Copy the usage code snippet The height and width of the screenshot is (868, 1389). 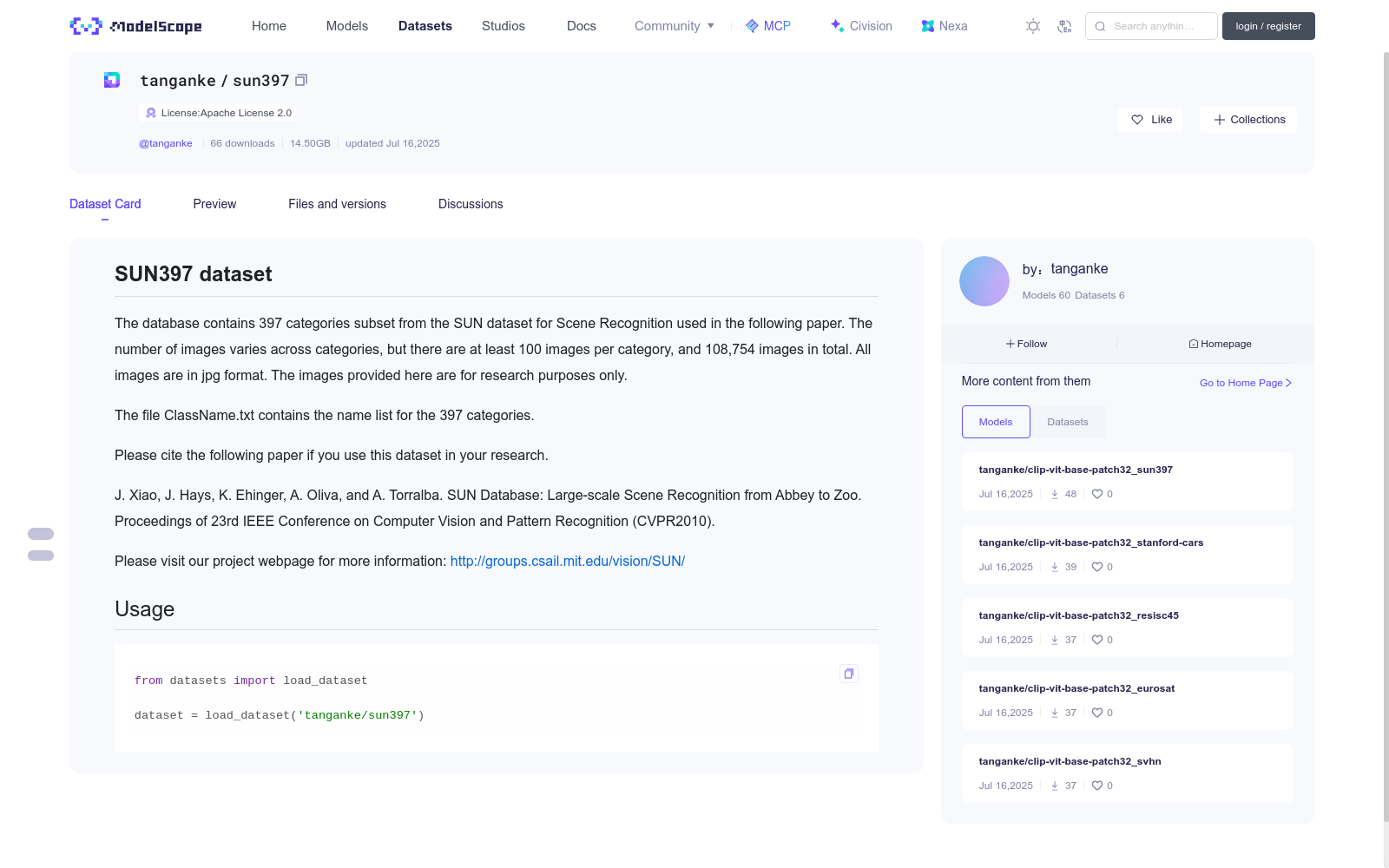pyautogui.click(x=849, y=674)
